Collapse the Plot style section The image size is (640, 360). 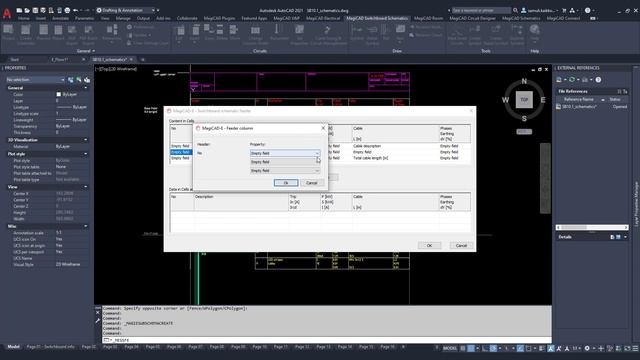coord(85,154)
